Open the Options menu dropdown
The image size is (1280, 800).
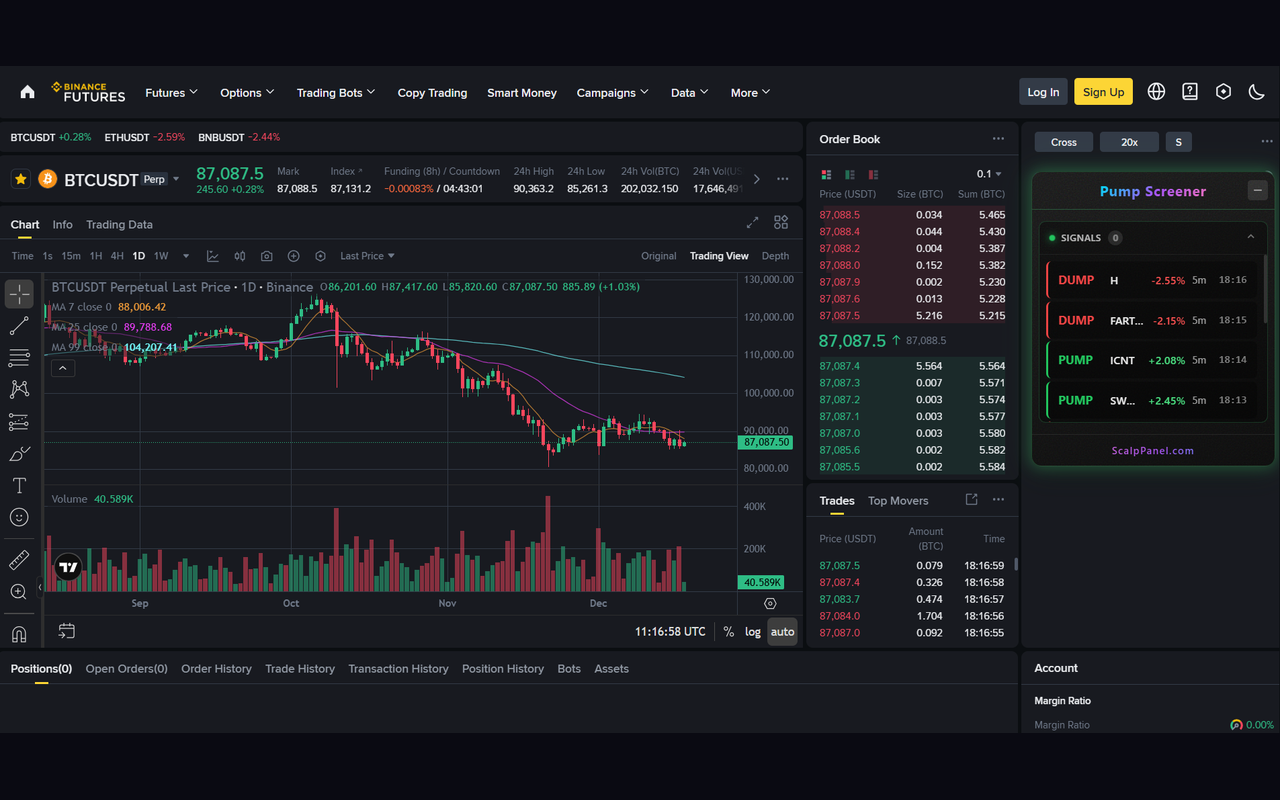click(247, 92)
